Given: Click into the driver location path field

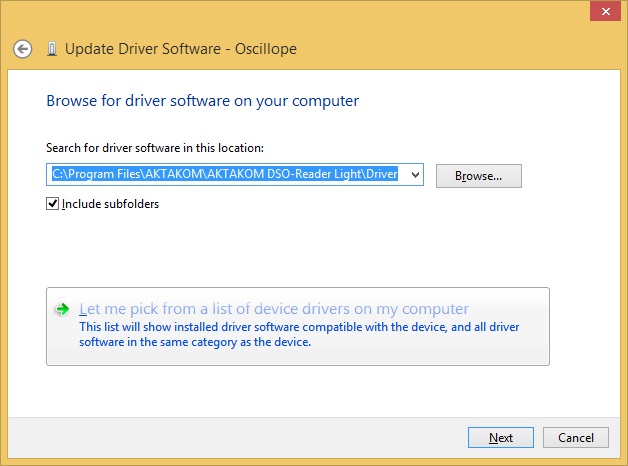Looking at the screenshot, I should [235, 175].
